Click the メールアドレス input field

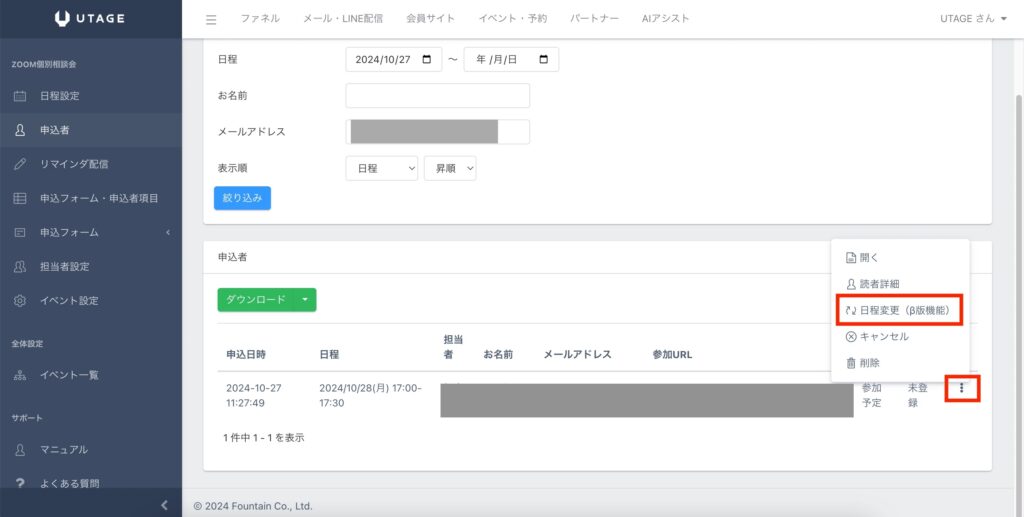point(438,132)
